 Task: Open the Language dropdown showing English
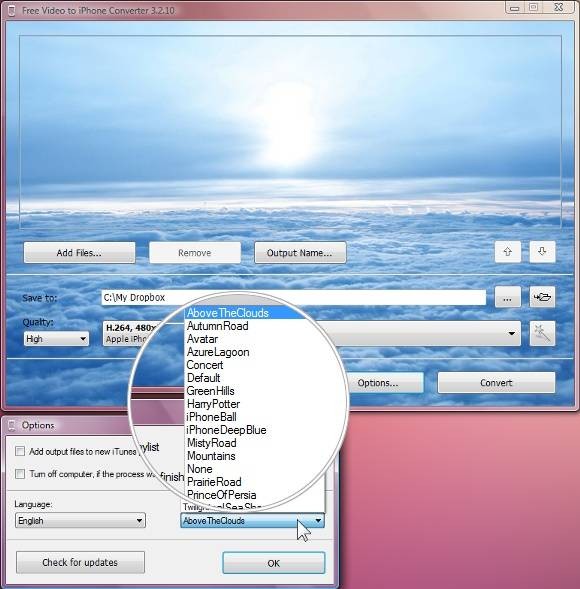[80, 520]
